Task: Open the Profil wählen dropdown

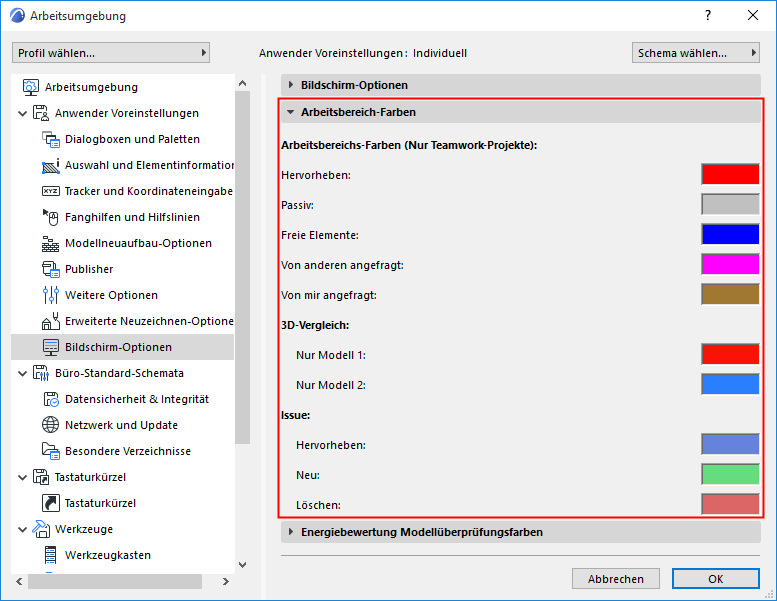Action: (x=111, y=53)
